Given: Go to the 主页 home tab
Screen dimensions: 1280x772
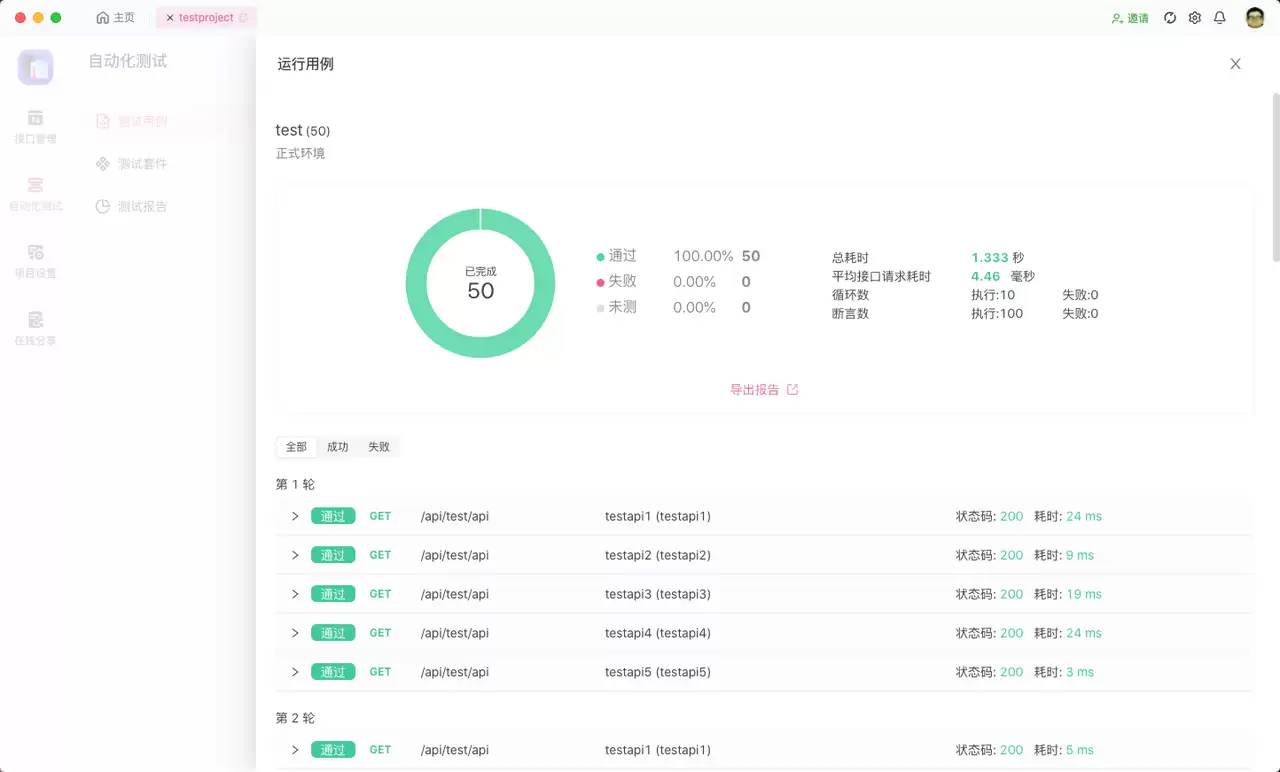Looking at the screenshot, I should (115, 18).
